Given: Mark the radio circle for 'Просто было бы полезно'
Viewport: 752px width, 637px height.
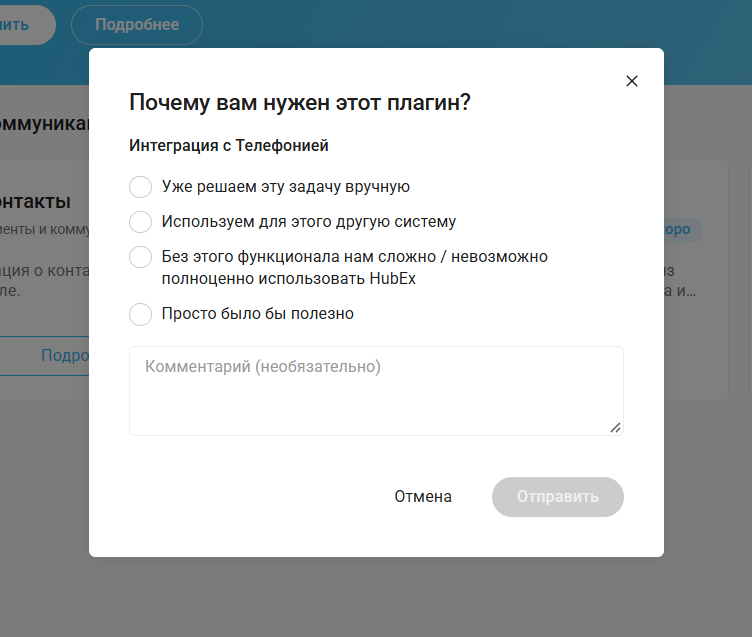Looking at the screenshot, I should click(141, 314).
